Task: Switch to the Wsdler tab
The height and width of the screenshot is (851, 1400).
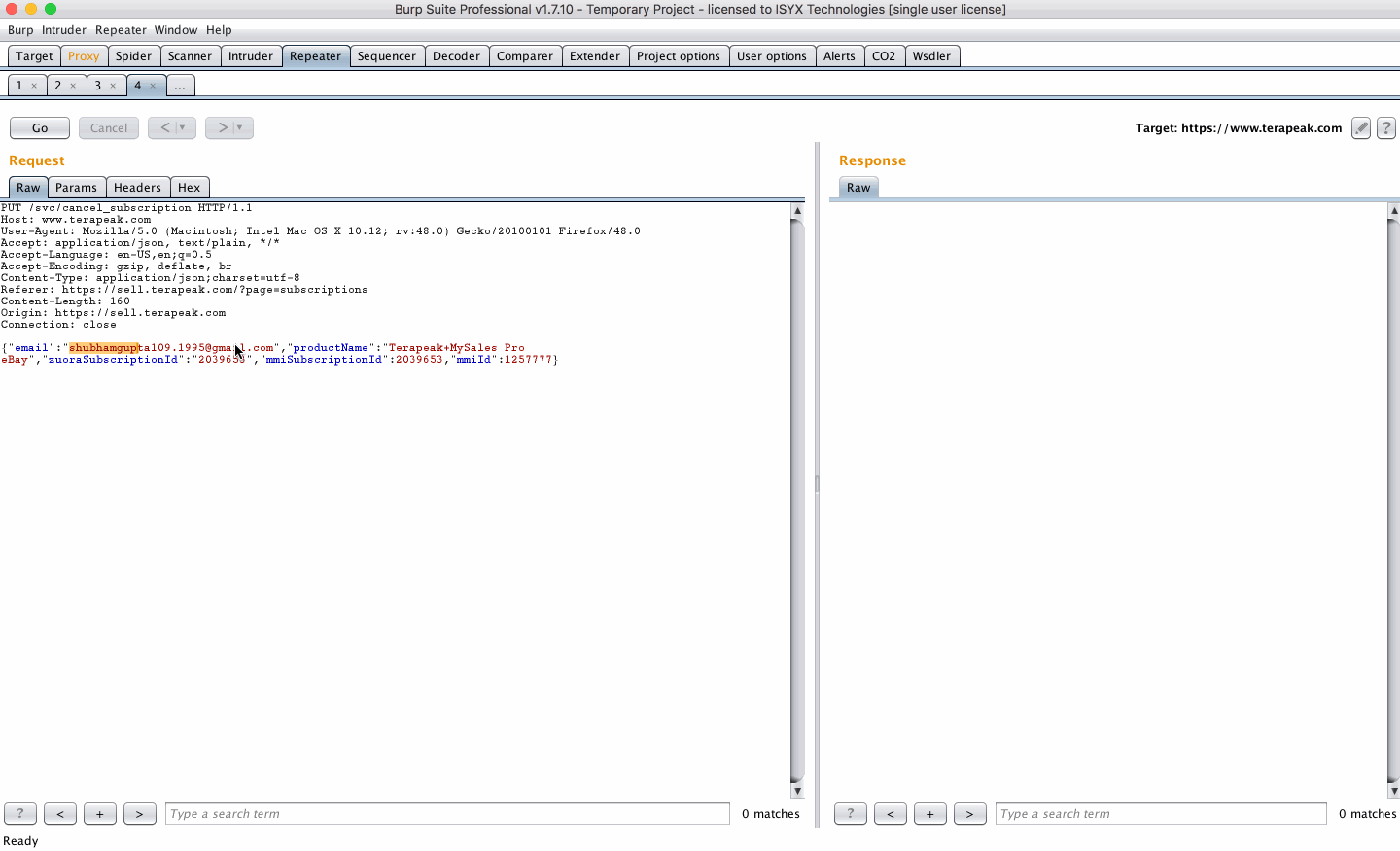Action: [931, 56]
